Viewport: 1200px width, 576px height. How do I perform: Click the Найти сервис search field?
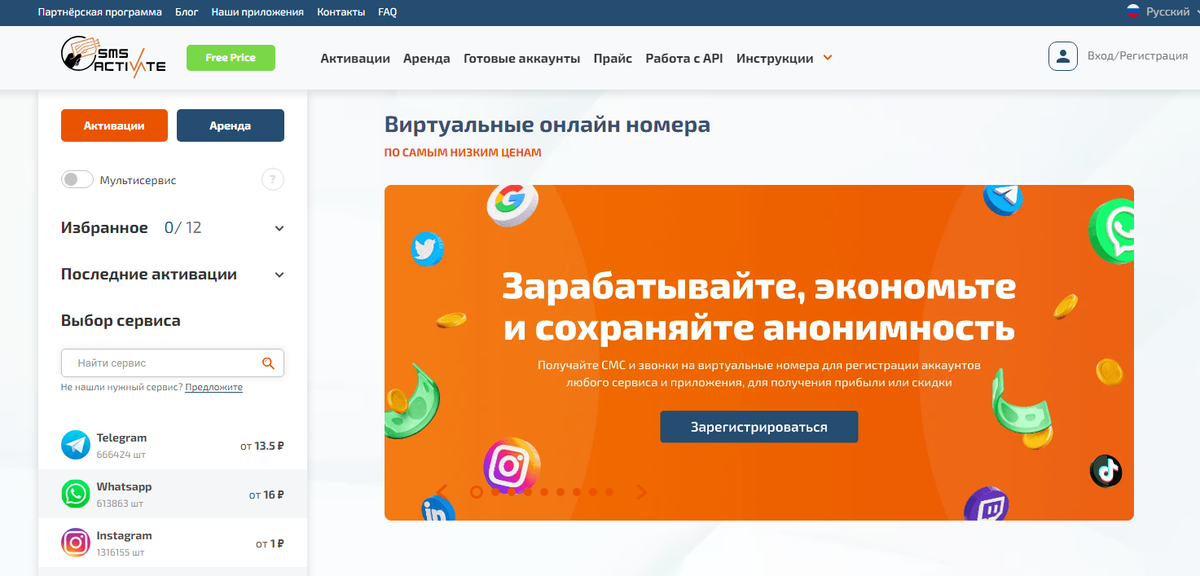tap(172, 363)
